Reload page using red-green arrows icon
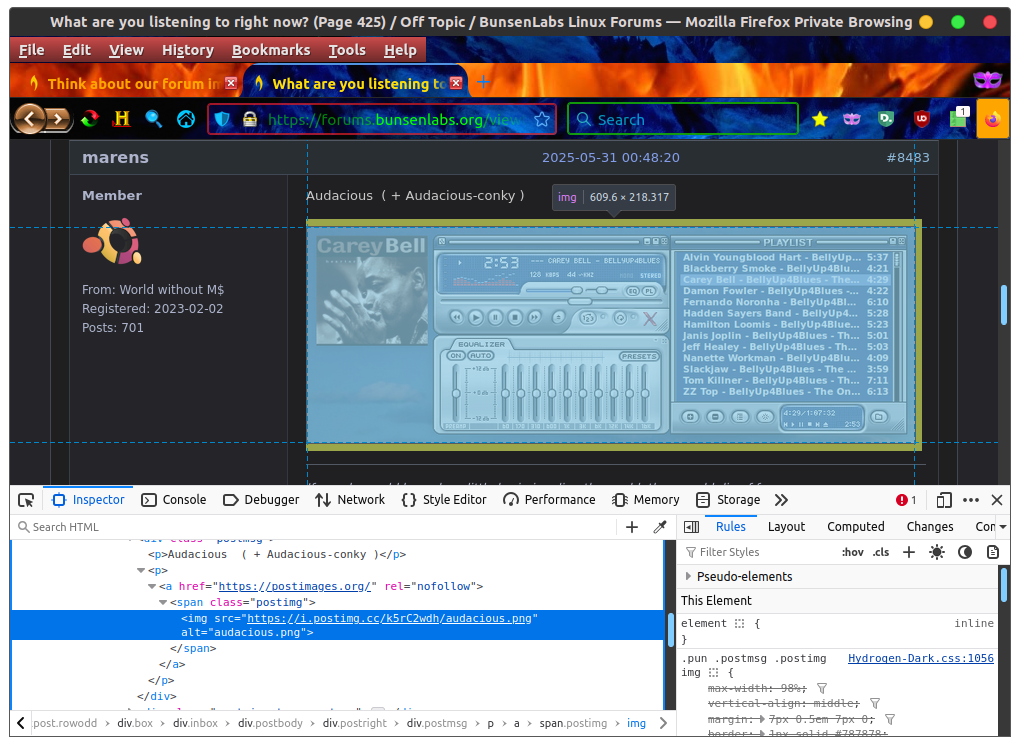The width and height of the screenshot is (1020, 746). 90,119
